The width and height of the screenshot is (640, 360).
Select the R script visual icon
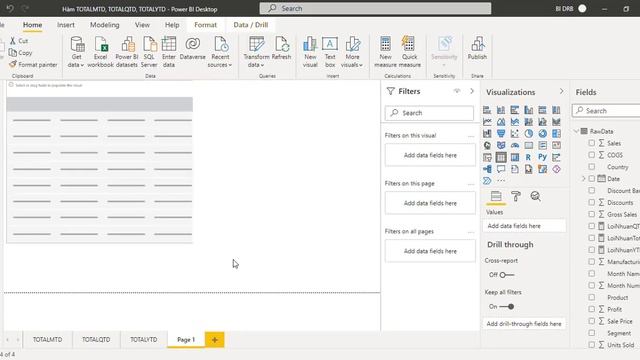click(528, 157)
